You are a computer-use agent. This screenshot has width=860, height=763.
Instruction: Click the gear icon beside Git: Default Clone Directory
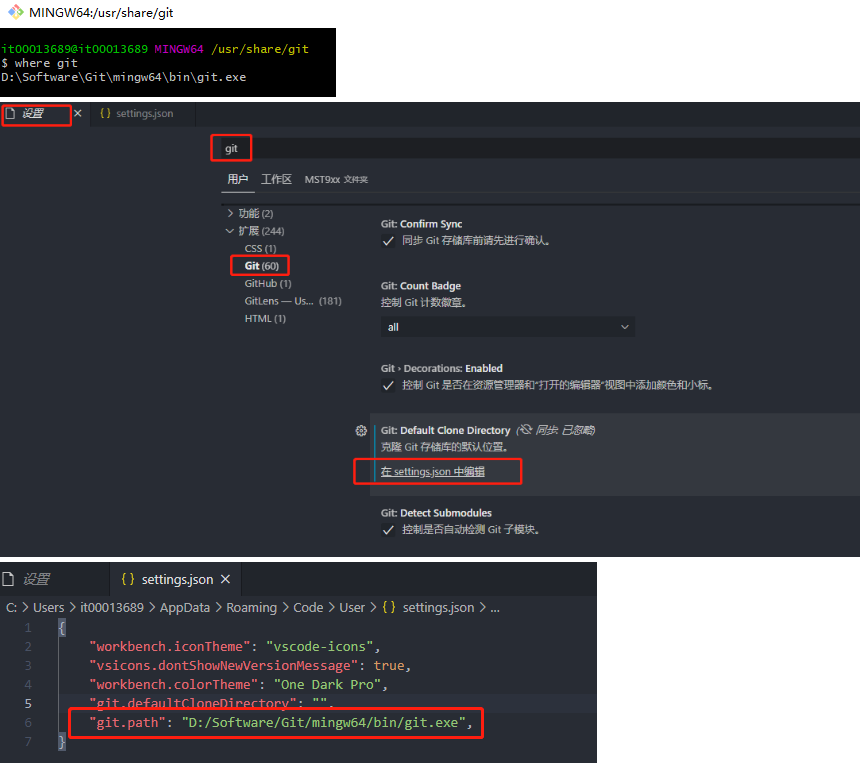point(361,430)
